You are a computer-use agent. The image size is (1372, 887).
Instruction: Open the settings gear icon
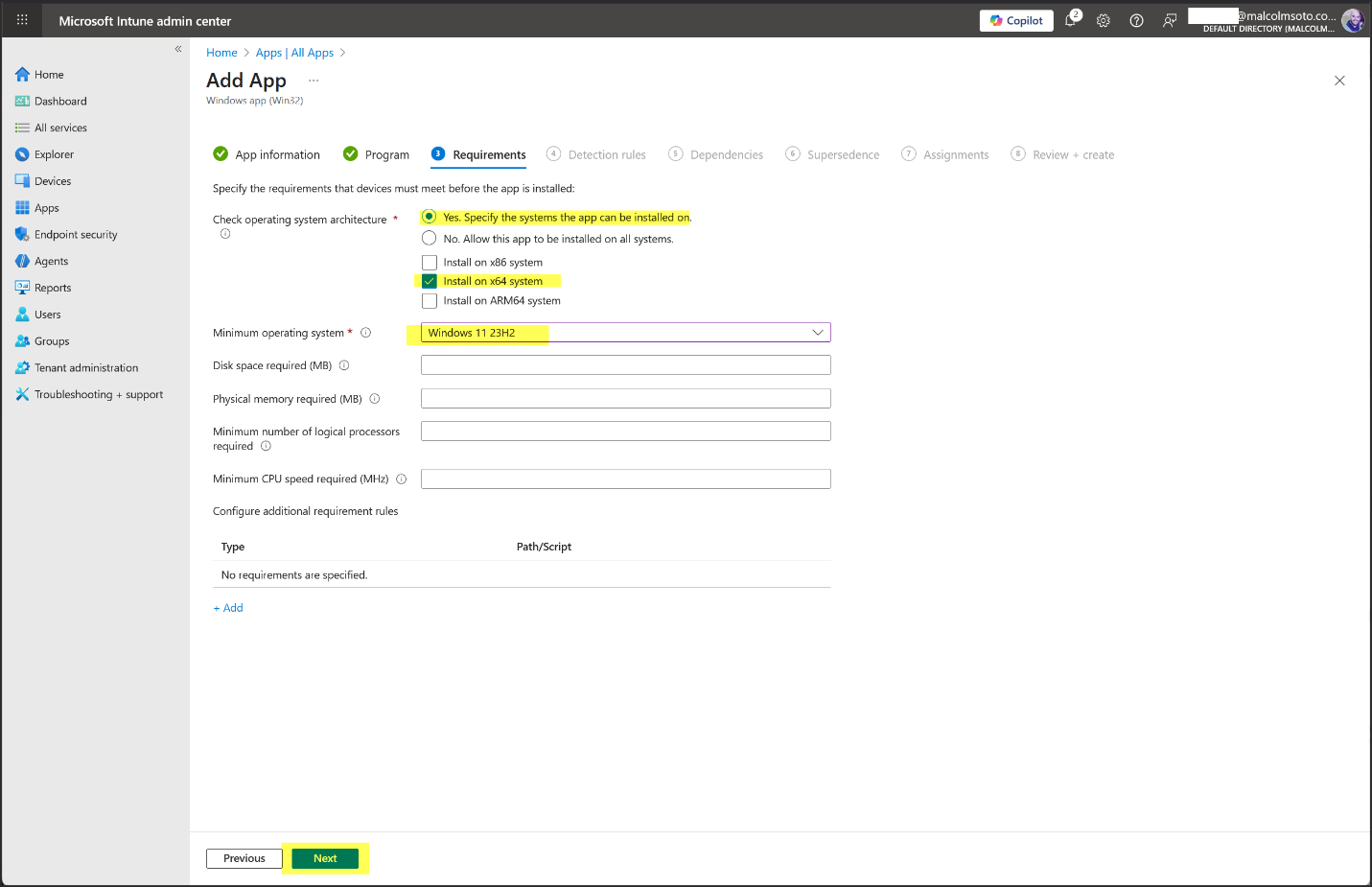coord(1104,20)
